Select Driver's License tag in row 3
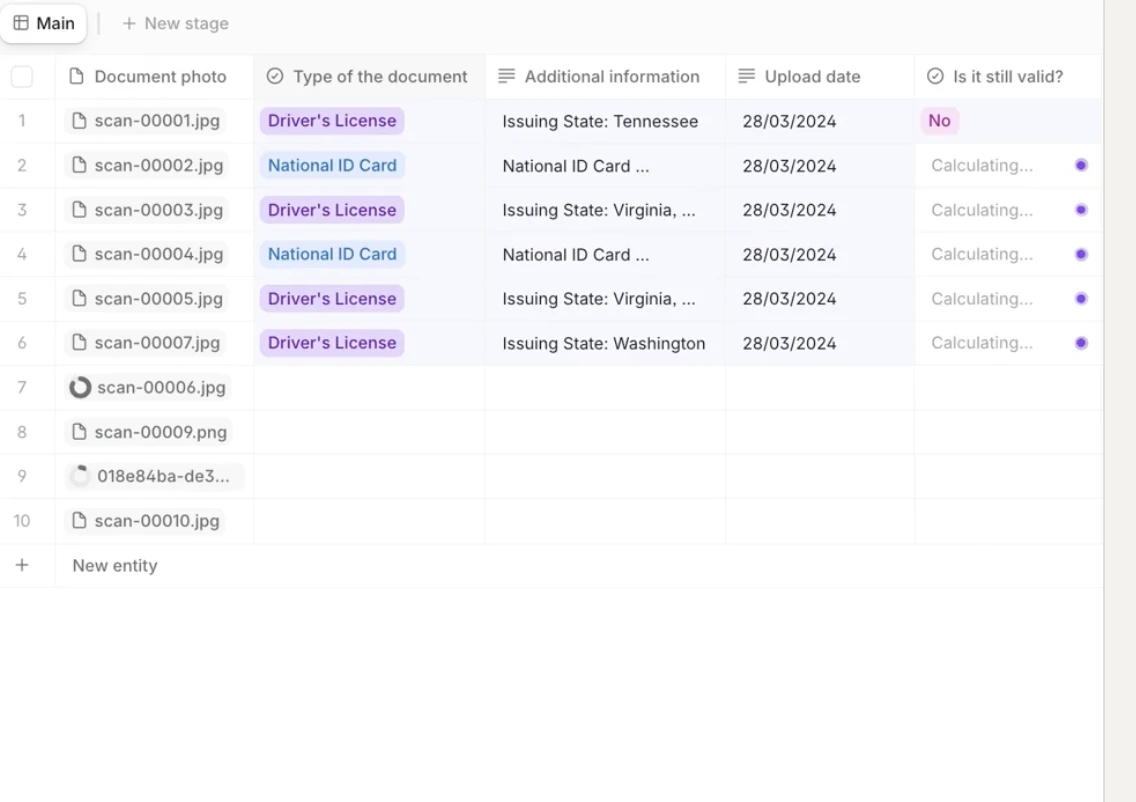Viewport: 1136px width, 802px height. (x=332, y=209)
